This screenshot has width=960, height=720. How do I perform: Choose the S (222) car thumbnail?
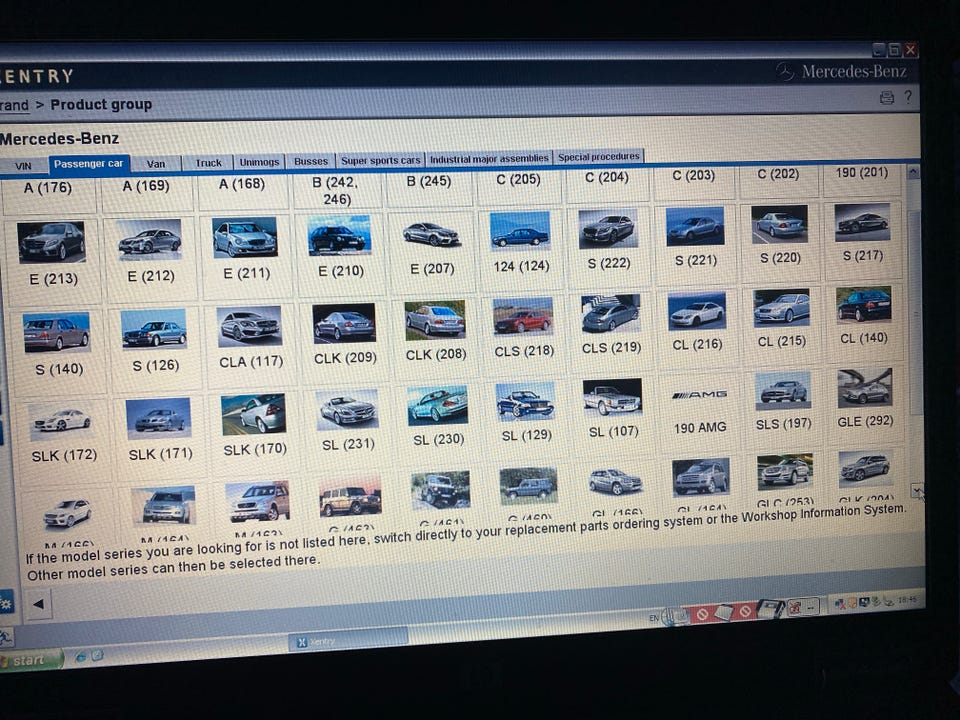pyautogui.click(x=608, y=228)
